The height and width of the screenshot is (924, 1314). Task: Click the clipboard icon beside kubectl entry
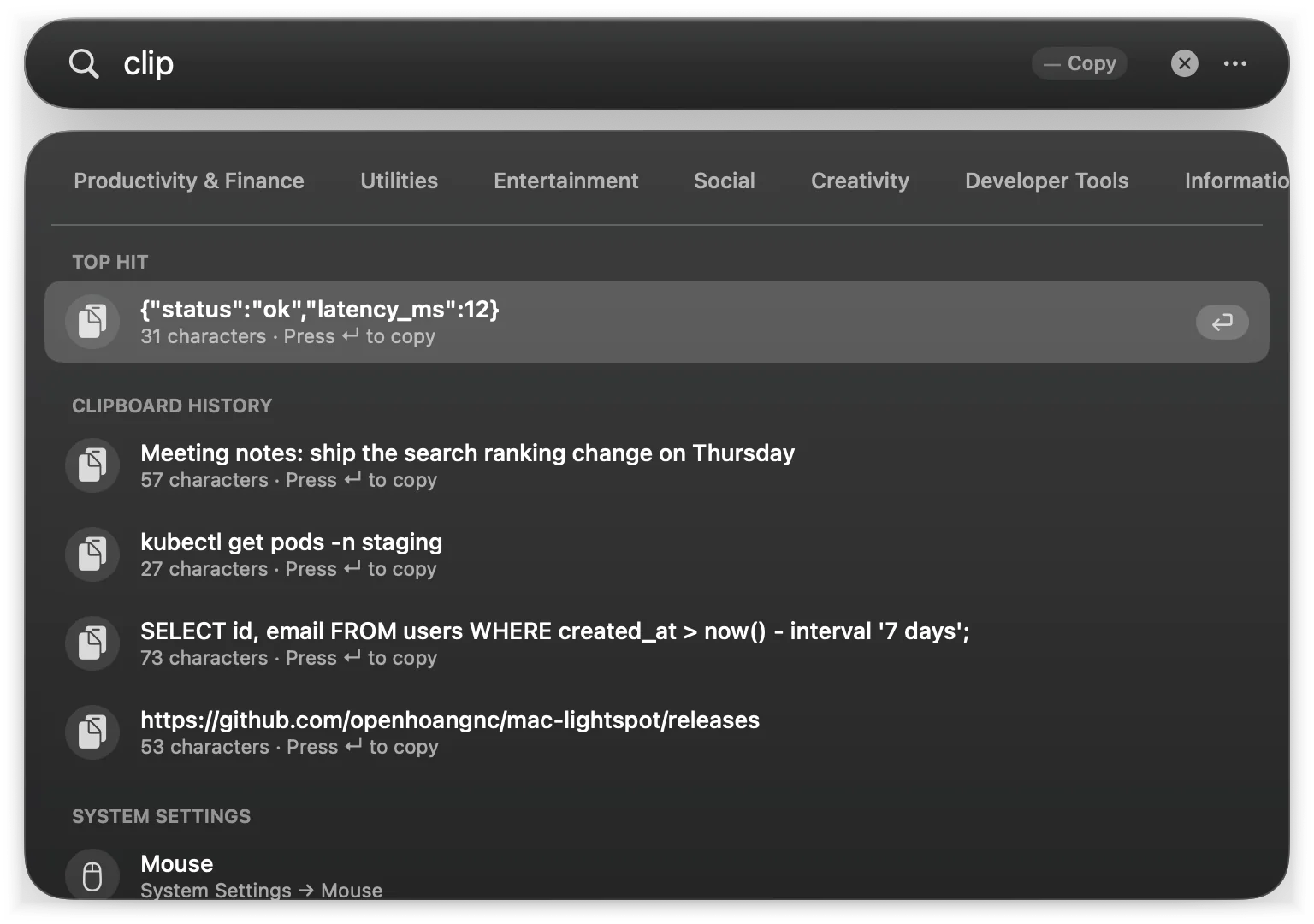(x=92, y=554)
